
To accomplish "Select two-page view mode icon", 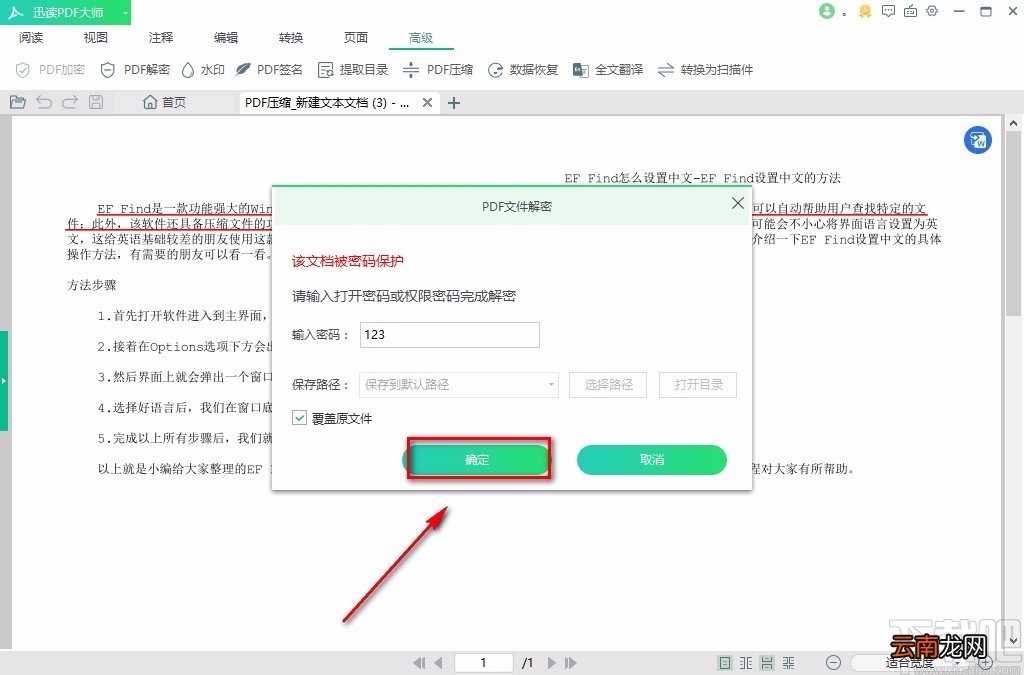I will click(746, 663).
